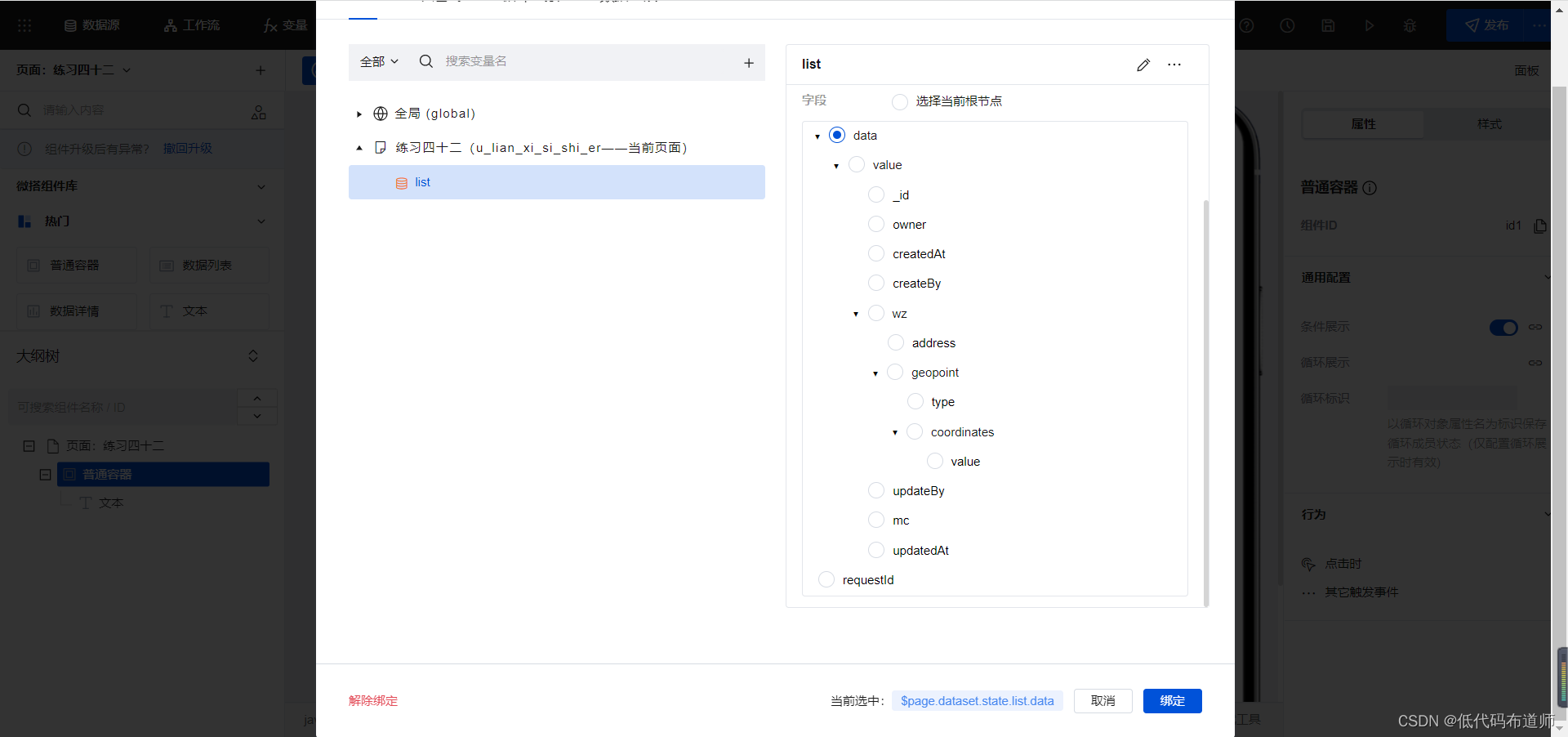
Task: Click the 其它触发事件 button
Action: pos(1361,592)
